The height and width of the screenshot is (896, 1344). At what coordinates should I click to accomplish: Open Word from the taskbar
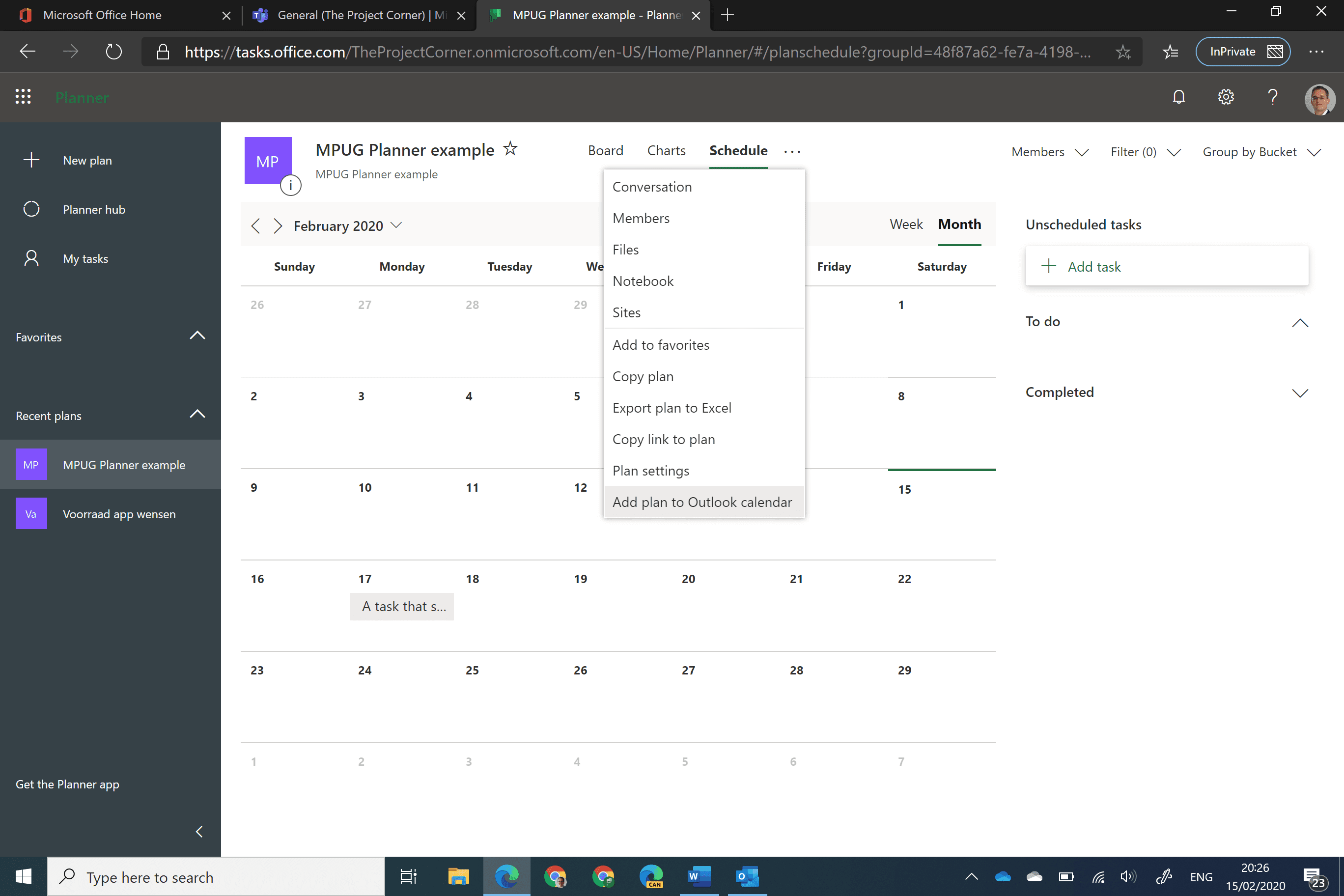[x=699, y=876]
